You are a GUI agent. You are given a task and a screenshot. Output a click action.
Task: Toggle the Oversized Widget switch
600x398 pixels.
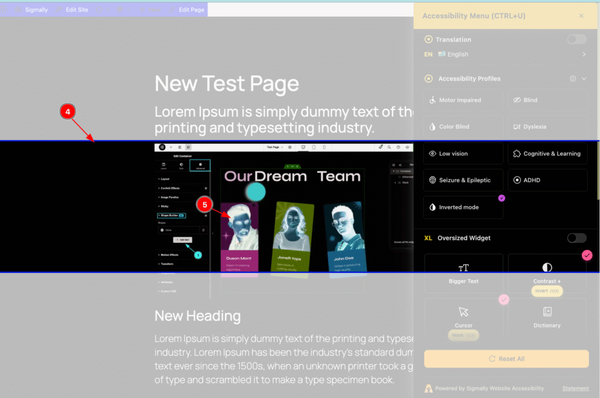(x=577, y=238)
